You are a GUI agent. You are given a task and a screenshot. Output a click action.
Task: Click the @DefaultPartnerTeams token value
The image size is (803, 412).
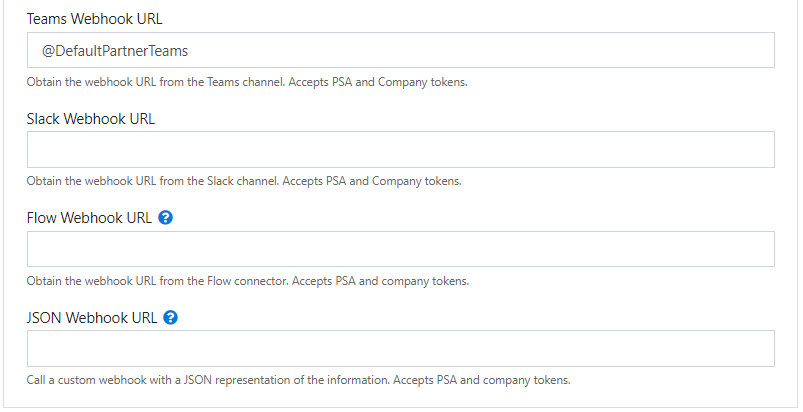pos(115,51)
